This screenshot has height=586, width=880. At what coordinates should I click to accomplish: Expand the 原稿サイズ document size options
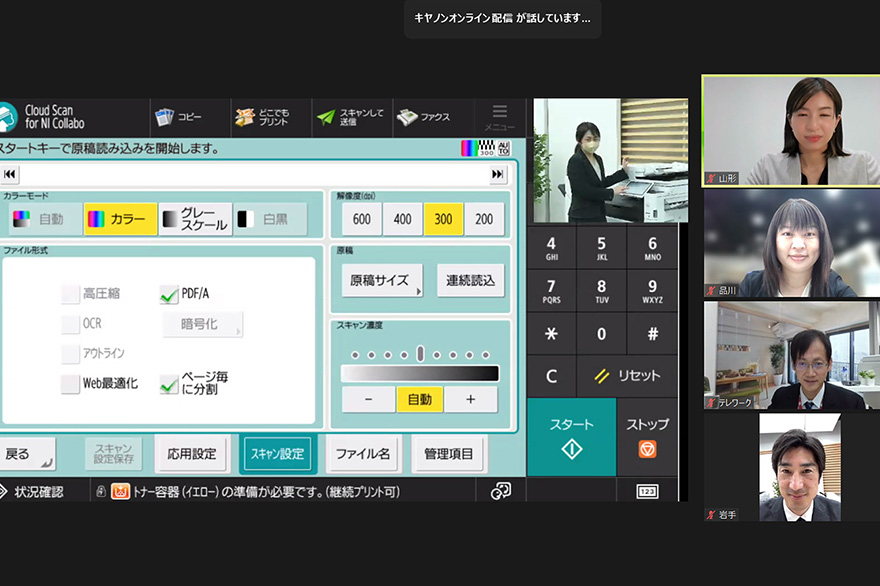point(382,280)
